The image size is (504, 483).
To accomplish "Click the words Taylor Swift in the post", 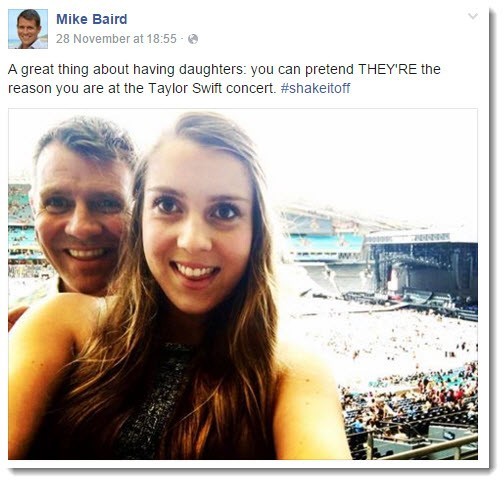I will point(185,88).
